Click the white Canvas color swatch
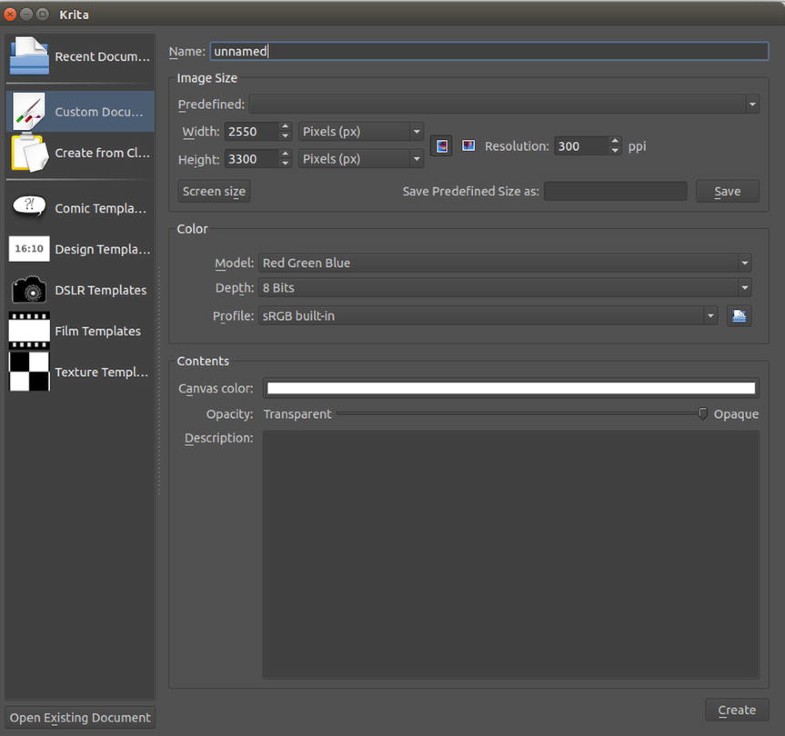The image size is (785, 736). click(x=511, y=388)
